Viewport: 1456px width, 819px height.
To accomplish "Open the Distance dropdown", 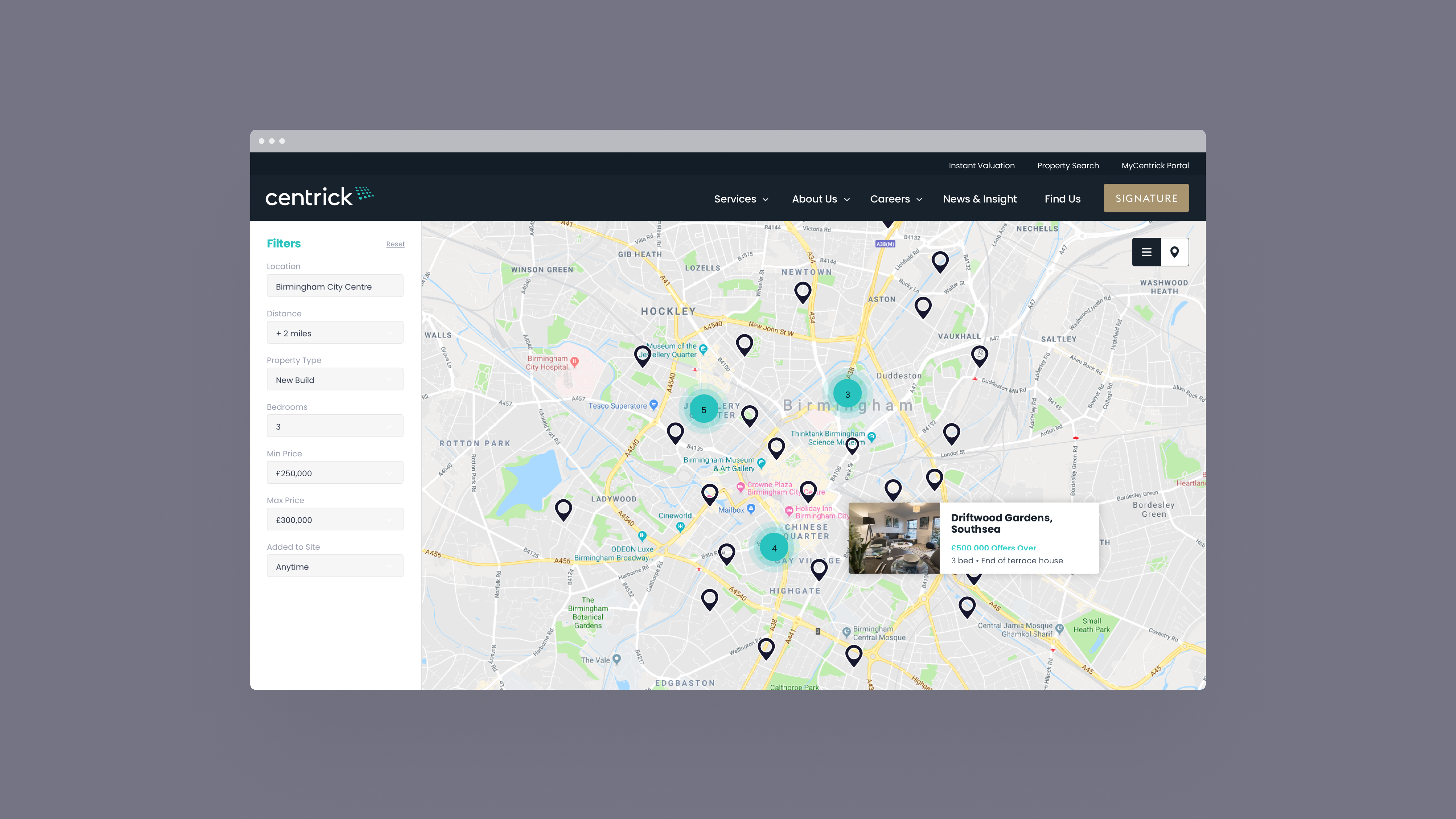I will pyautogui.click(x=335, y=333).
